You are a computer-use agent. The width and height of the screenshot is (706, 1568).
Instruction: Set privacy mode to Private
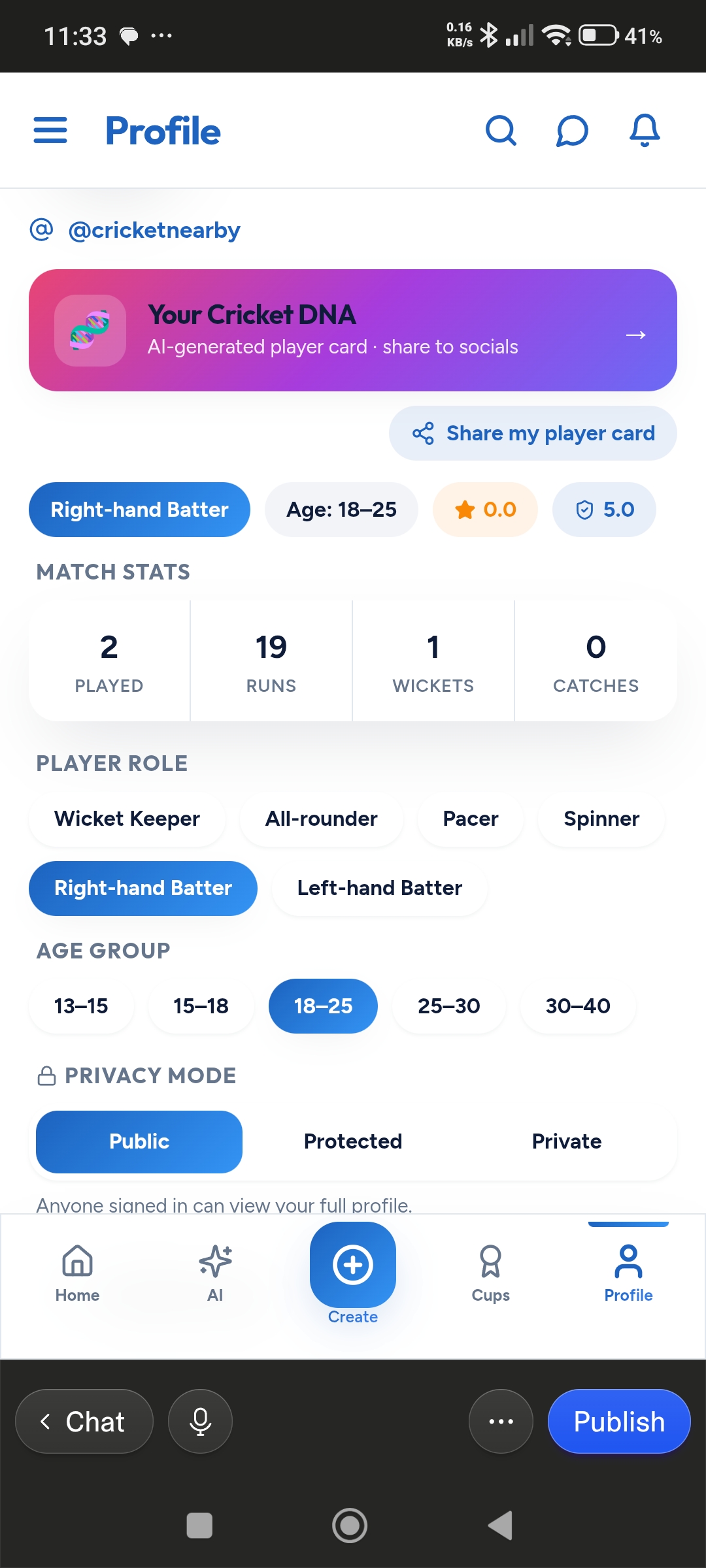pyautogui.click(x=567, y=1141)
